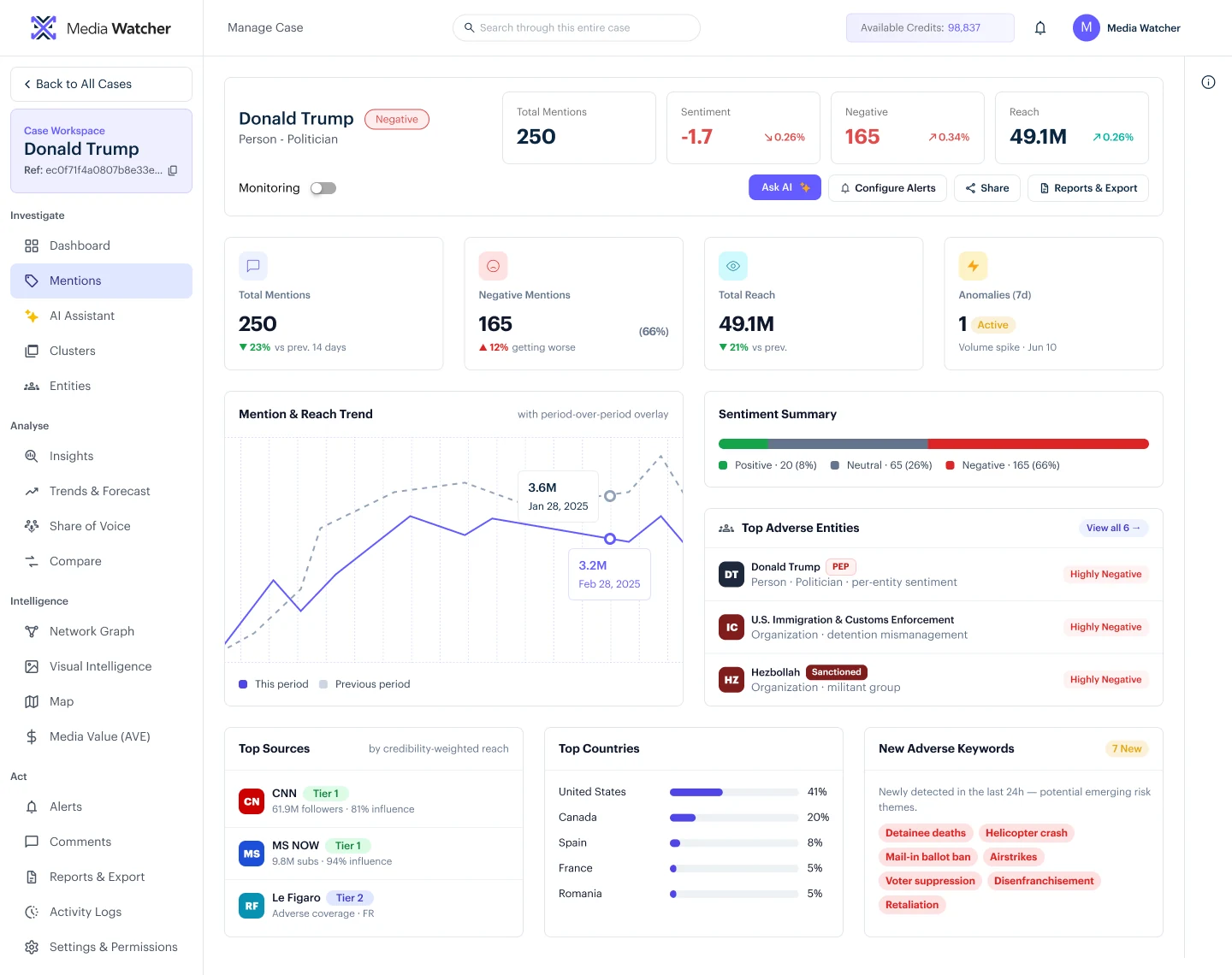Viewport: 1232px width, 975px height.
Task: Click the Sanctioned badge on Hezbollah
Action: tap(837, 672)
